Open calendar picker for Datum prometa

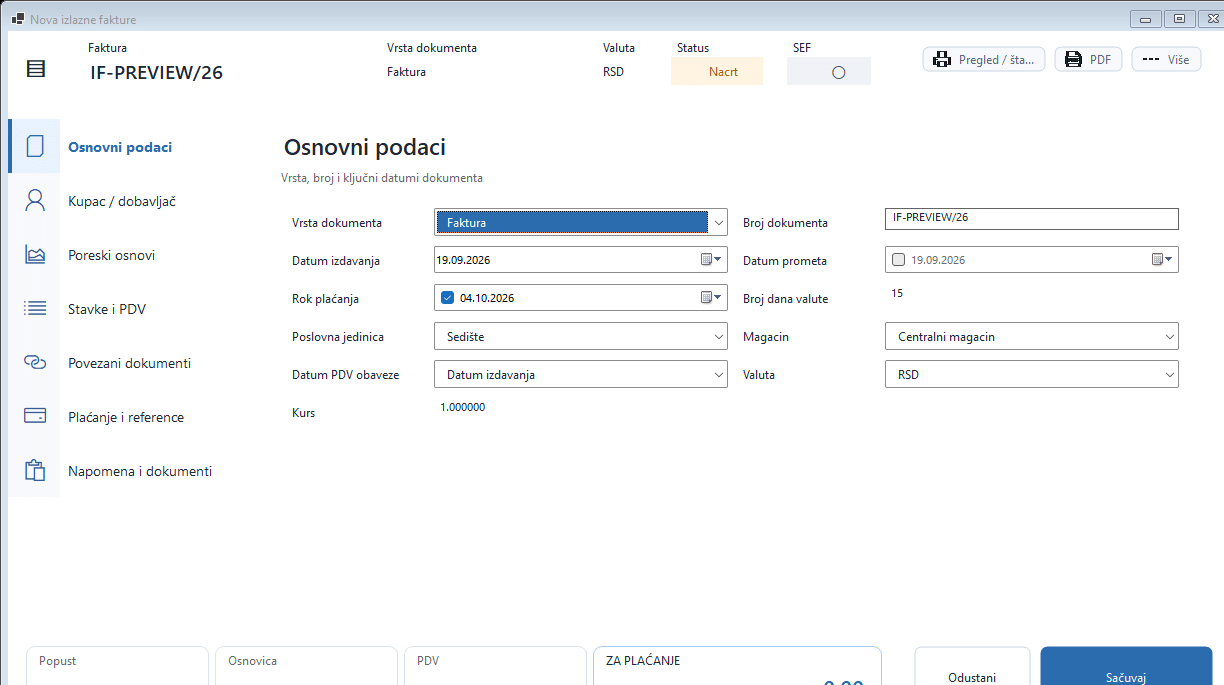point(1162,260)
